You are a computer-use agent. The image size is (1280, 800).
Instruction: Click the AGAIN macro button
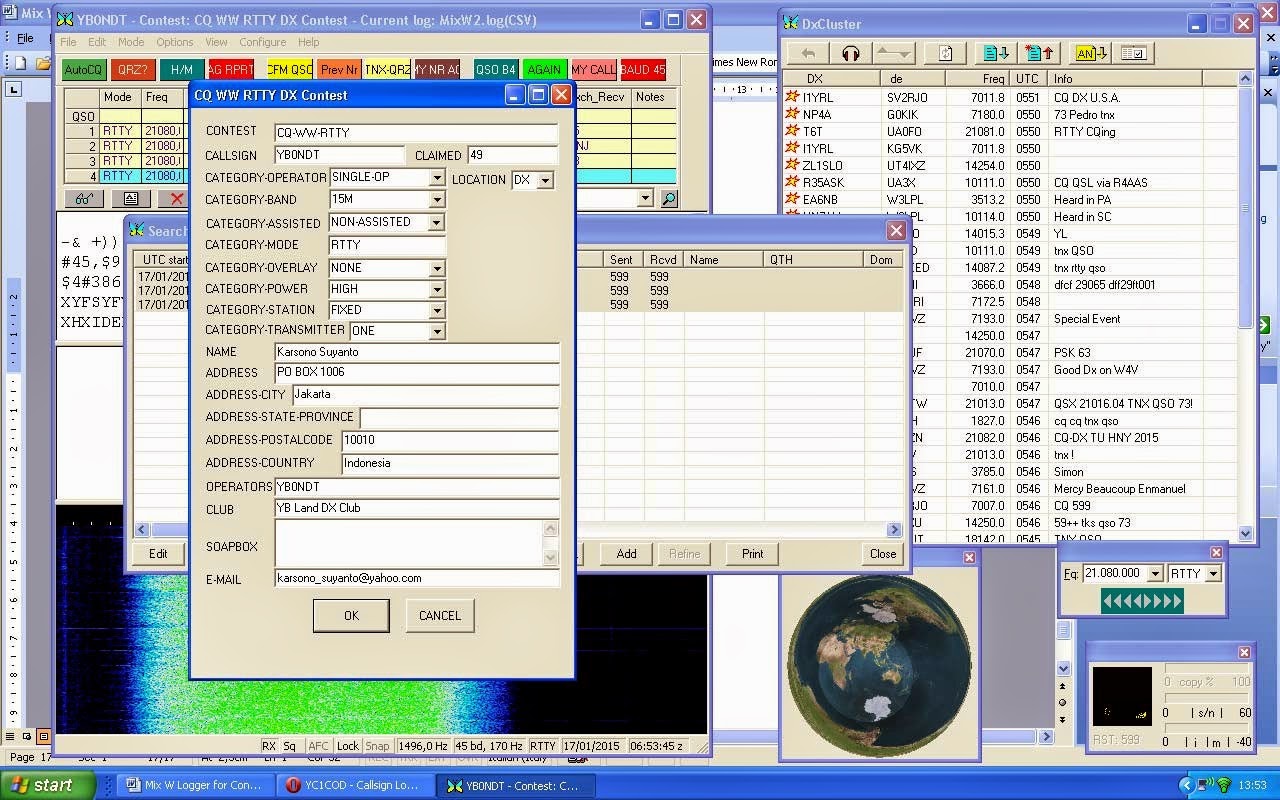[545, 70]
